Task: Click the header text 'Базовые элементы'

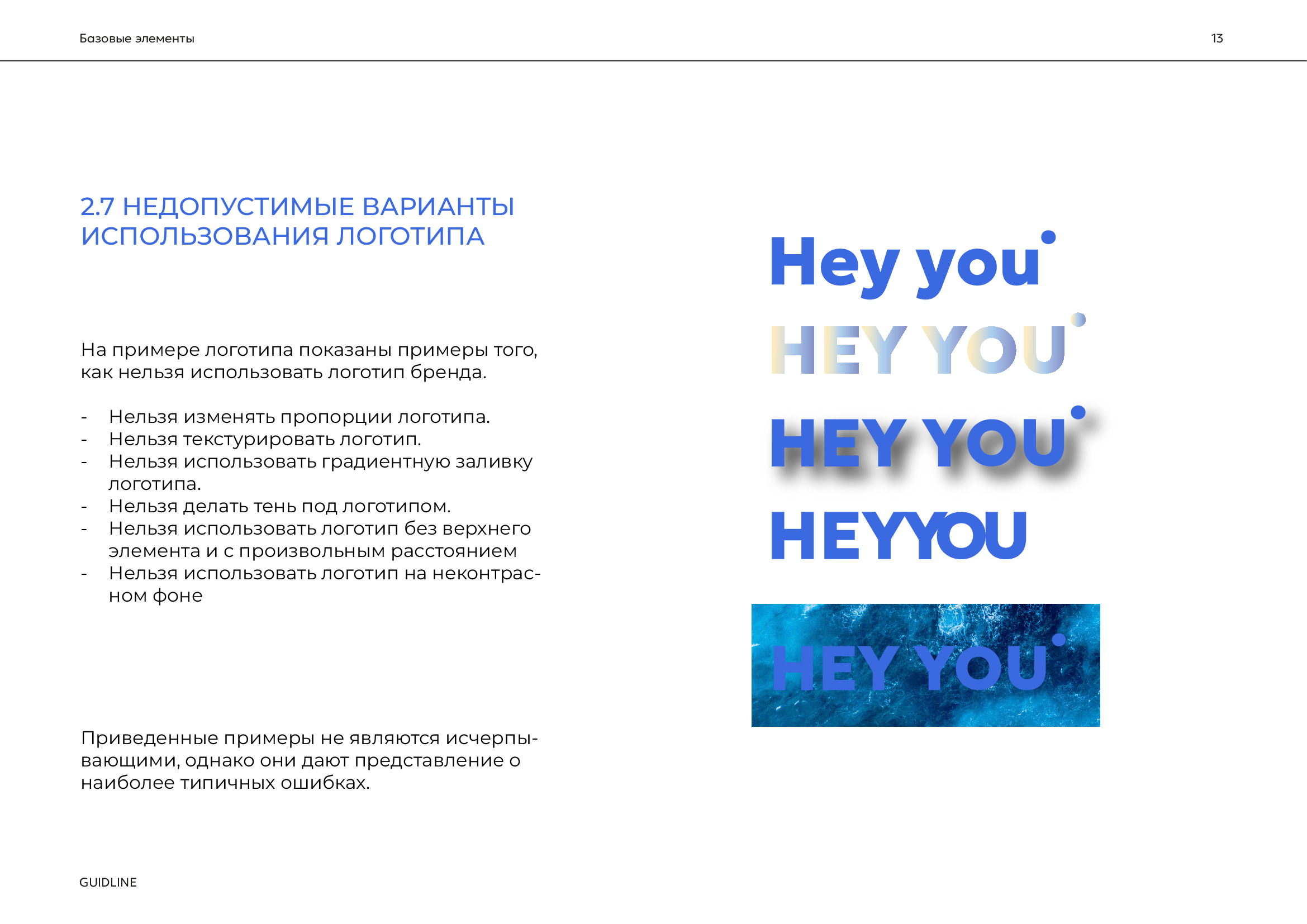Action: tap(136, 38)
